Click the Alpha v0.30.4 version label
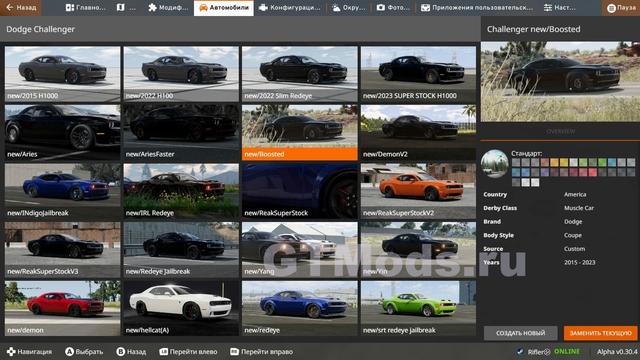 point(617,351)
